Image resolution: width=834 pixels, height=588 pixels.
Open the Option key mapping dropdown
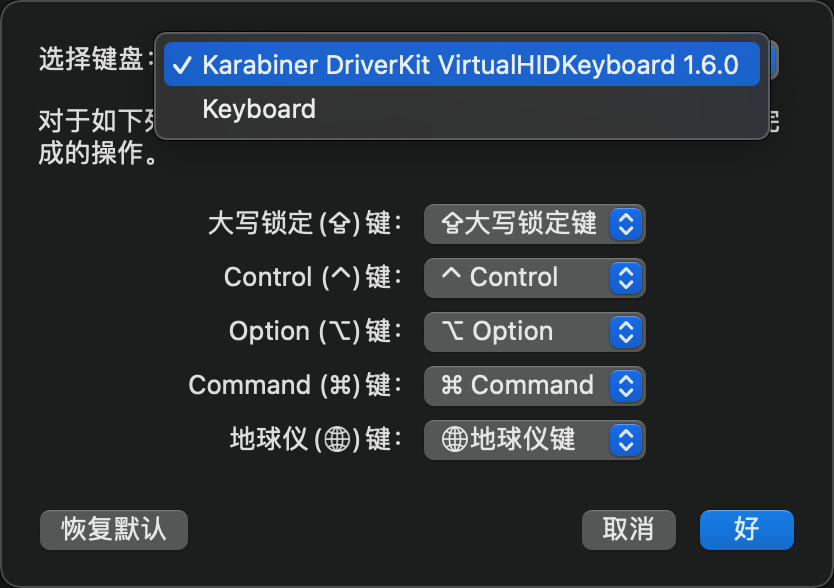pyautogui.click(x=535, y=332)
